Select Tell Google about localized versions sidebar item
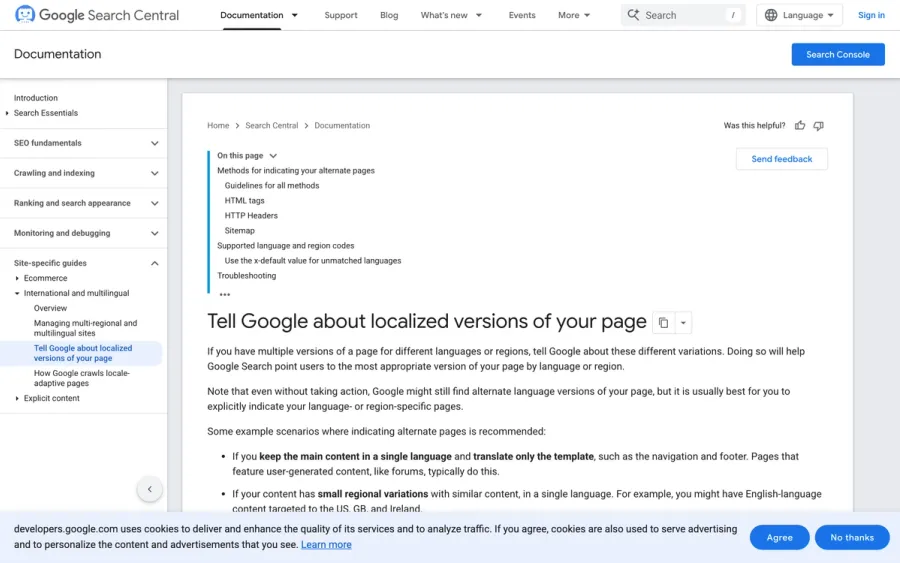The image size is (900, 563). pyautogui.click(x=83, y=353)
